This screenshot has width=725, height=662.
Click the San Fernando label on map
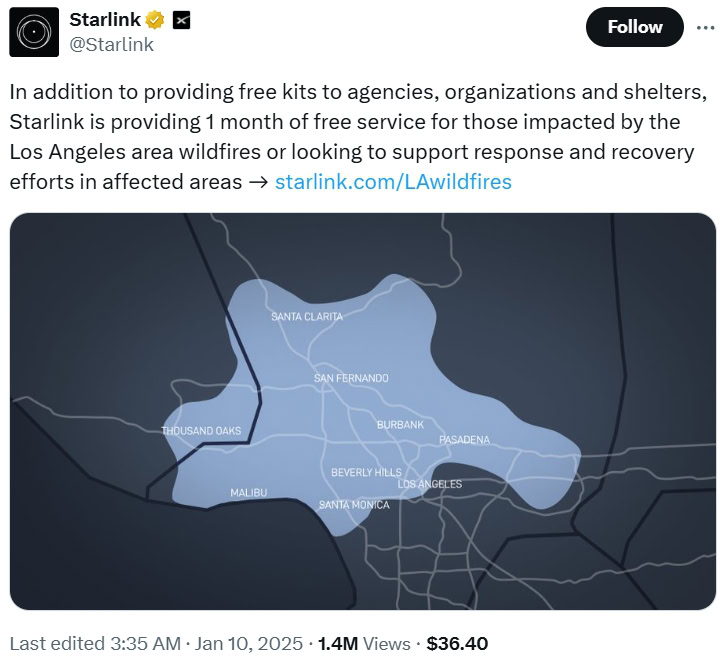(x=351, y=378)
